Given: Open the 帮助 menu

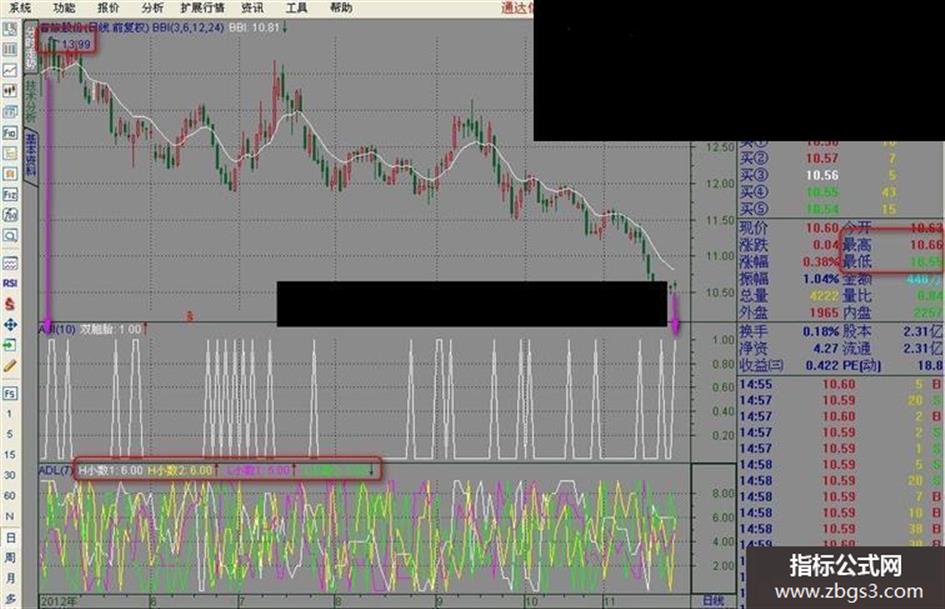Looking at the screenshot, I should coord(341,8).
